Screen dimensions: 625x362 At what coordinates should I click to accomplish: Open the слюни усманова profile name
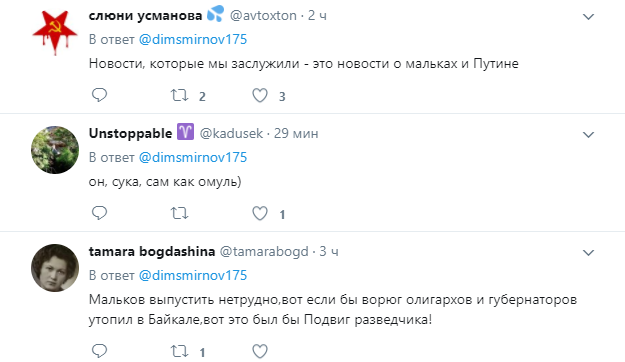(145, 16)
